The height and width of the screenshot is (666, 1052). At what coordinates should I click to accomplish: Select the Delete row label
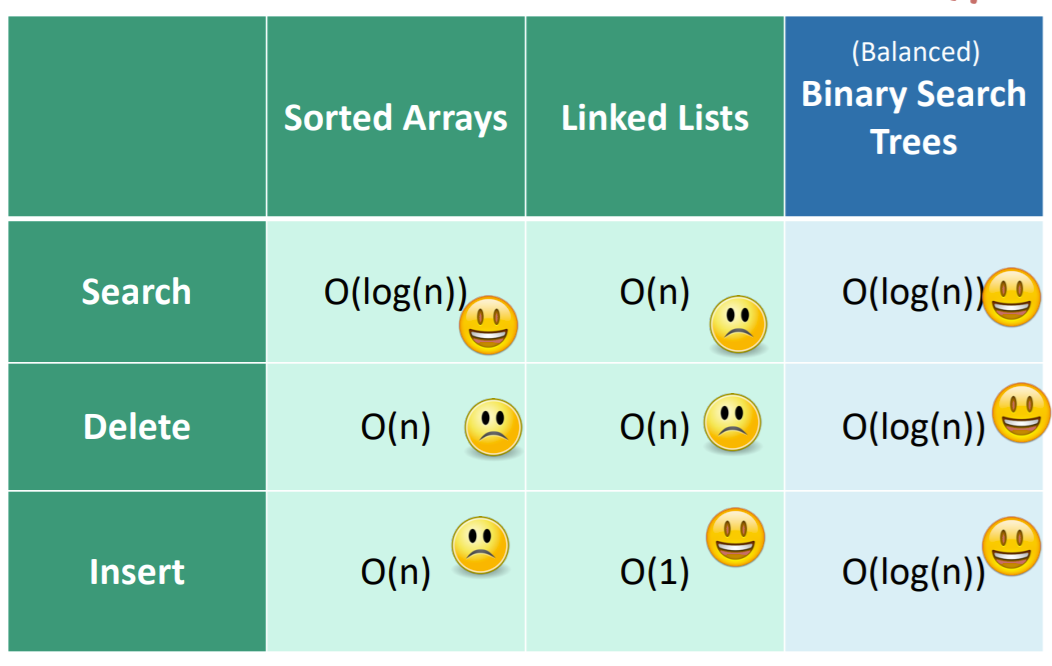pos(137,427)
